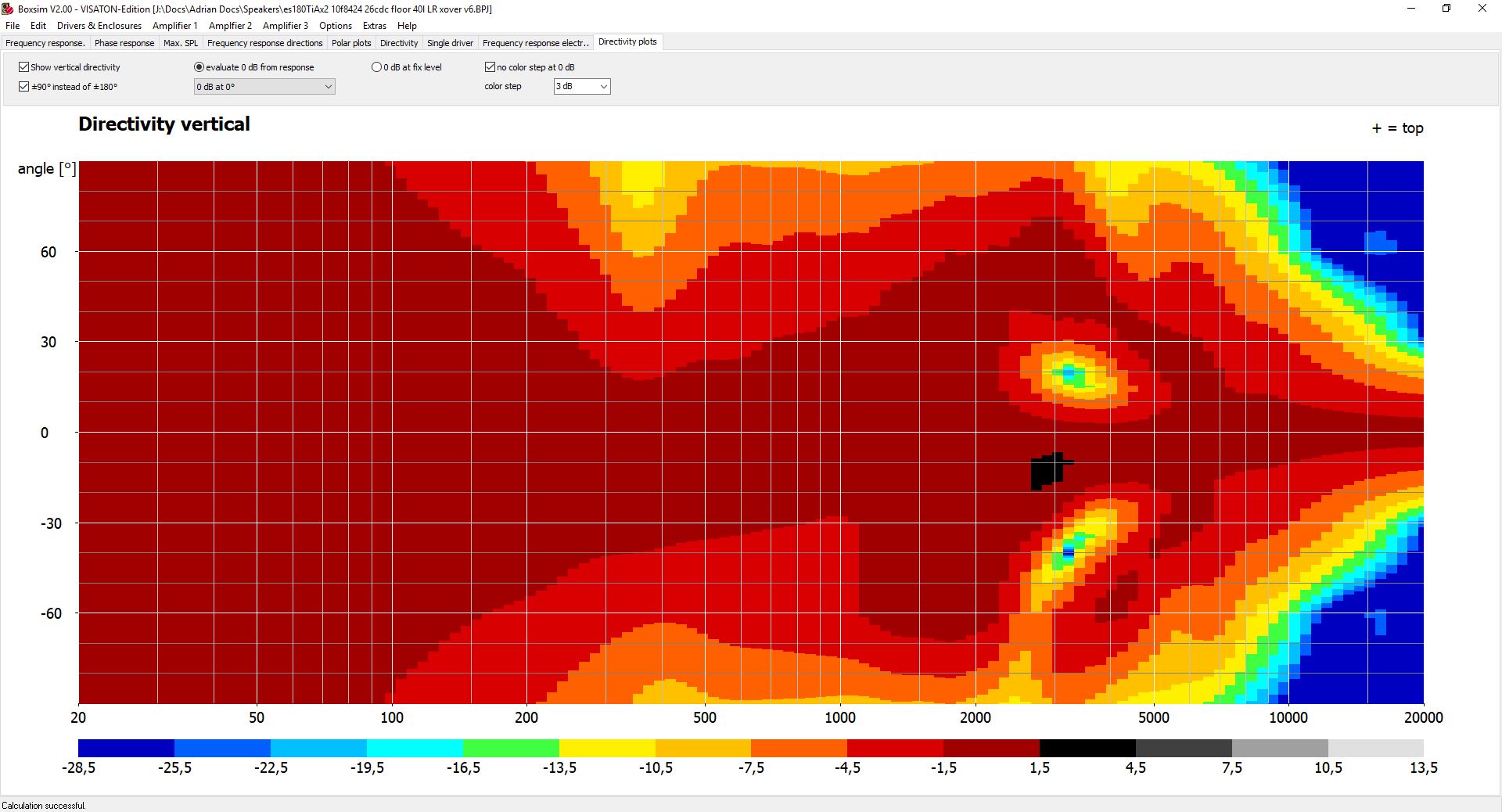The height and width of the screenshot is (812, 1502).
Task: Click the Boxsim app icon in title bar
Action: [8, 9]
